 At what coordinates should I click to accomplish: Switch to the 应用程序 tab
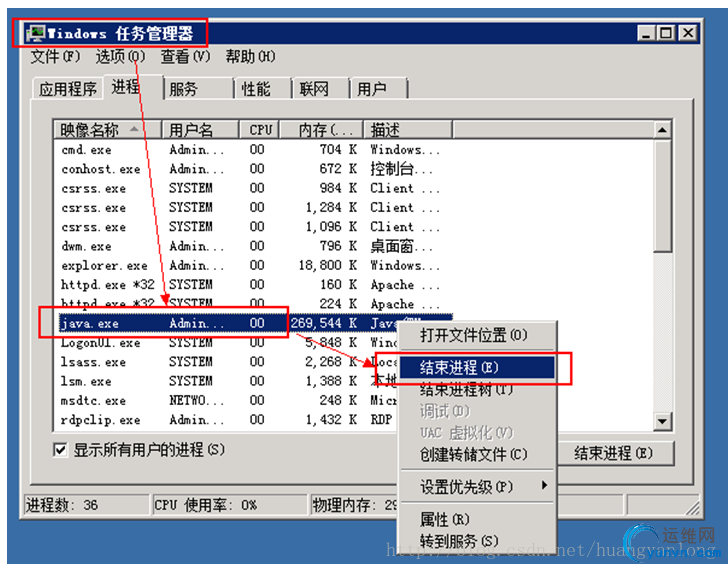68,89
